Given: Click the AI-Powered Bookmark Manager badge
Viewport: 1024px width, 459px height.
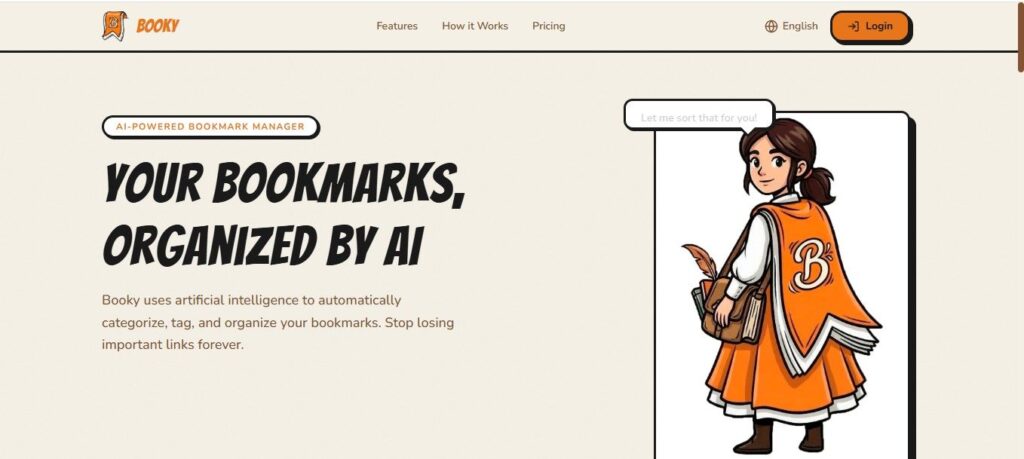Looking at the screenshot, I should tap(210, 127).
